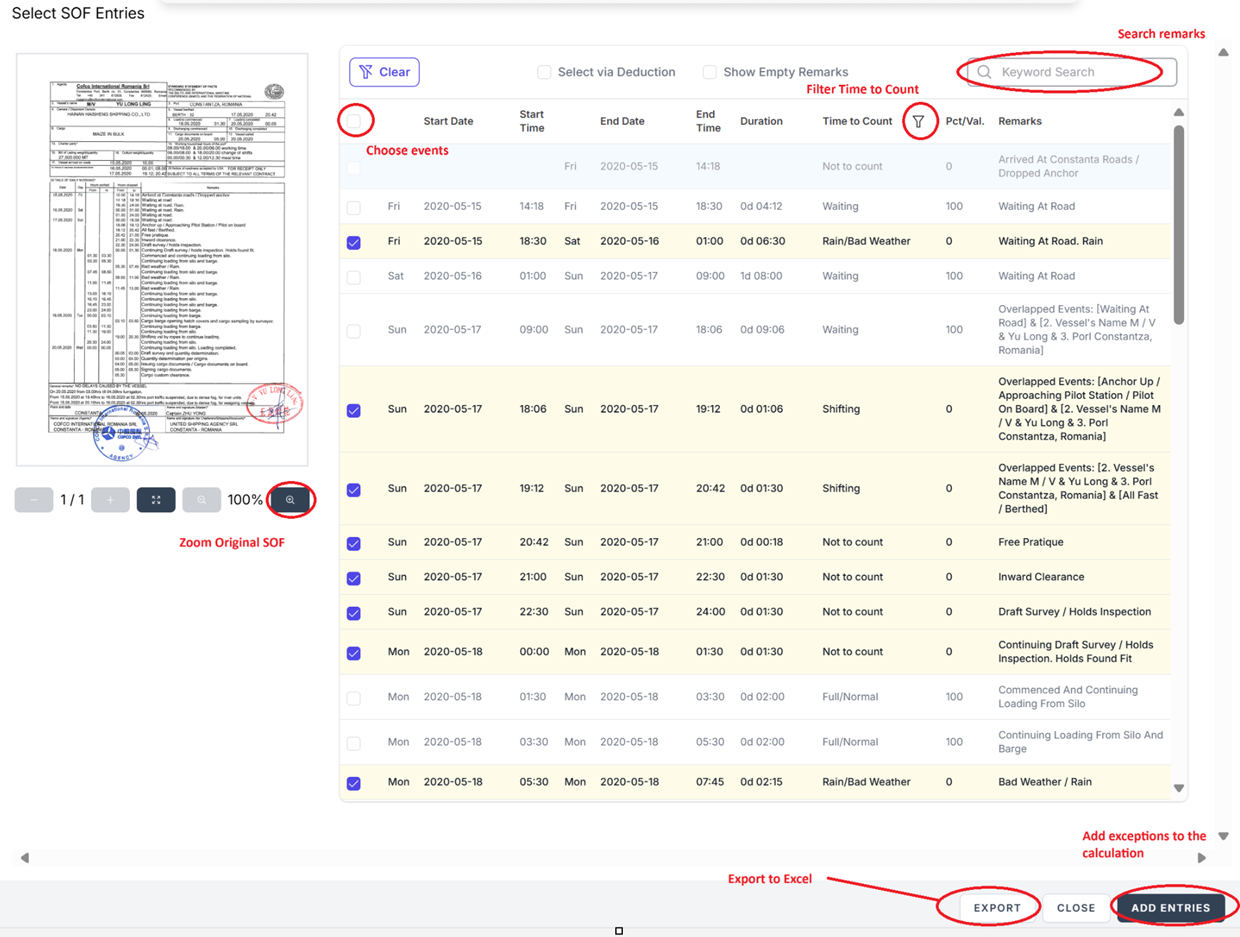Click Arrived At Constanta Roads / Dropped Anchor remark
The image size is (1240, 937).
point(1068,166)
